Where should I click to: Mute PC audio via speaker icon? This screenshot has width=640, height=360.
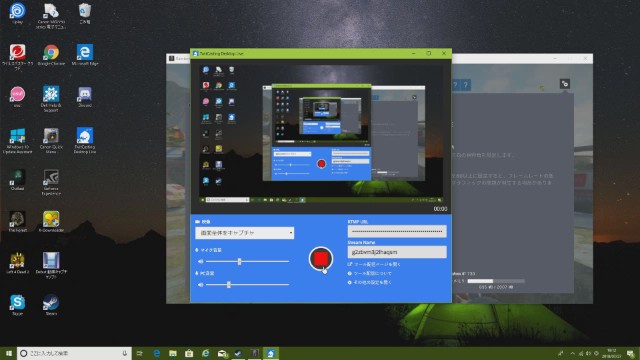click(x=200, y=284)
